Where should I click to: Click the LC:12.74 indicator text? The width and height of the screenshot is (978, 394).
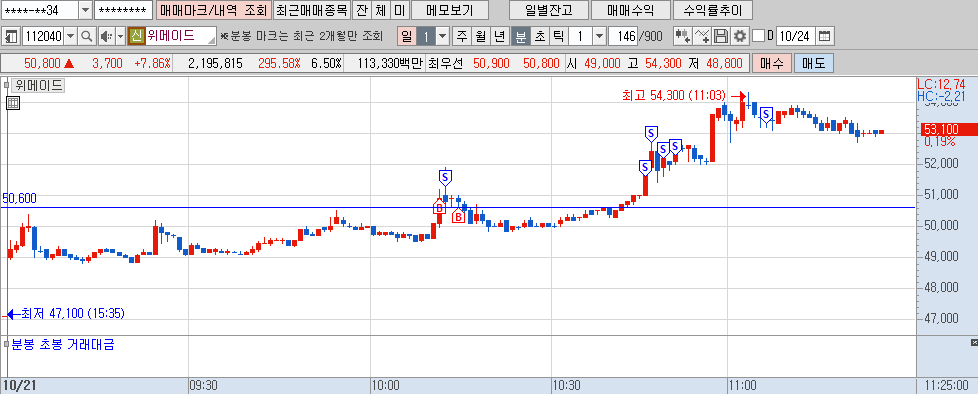click(941, 84)
